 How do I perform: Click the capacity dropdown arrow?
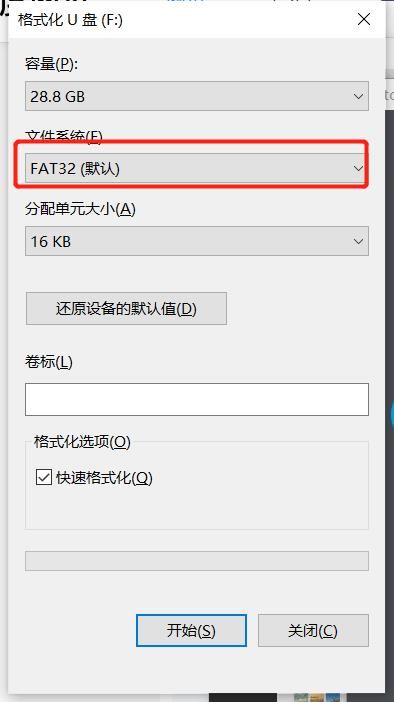[358, 96]
